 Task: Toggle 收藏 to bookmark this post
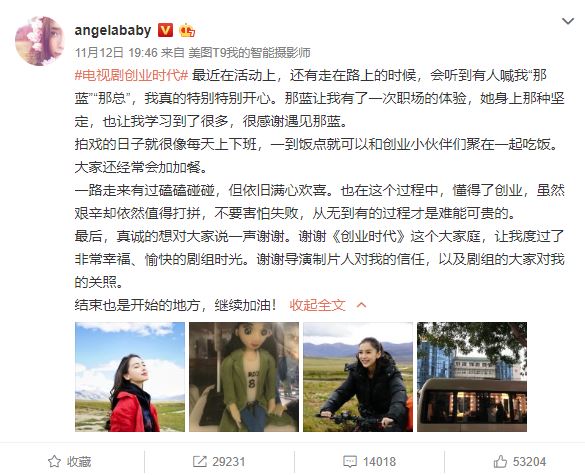point(70,462)
